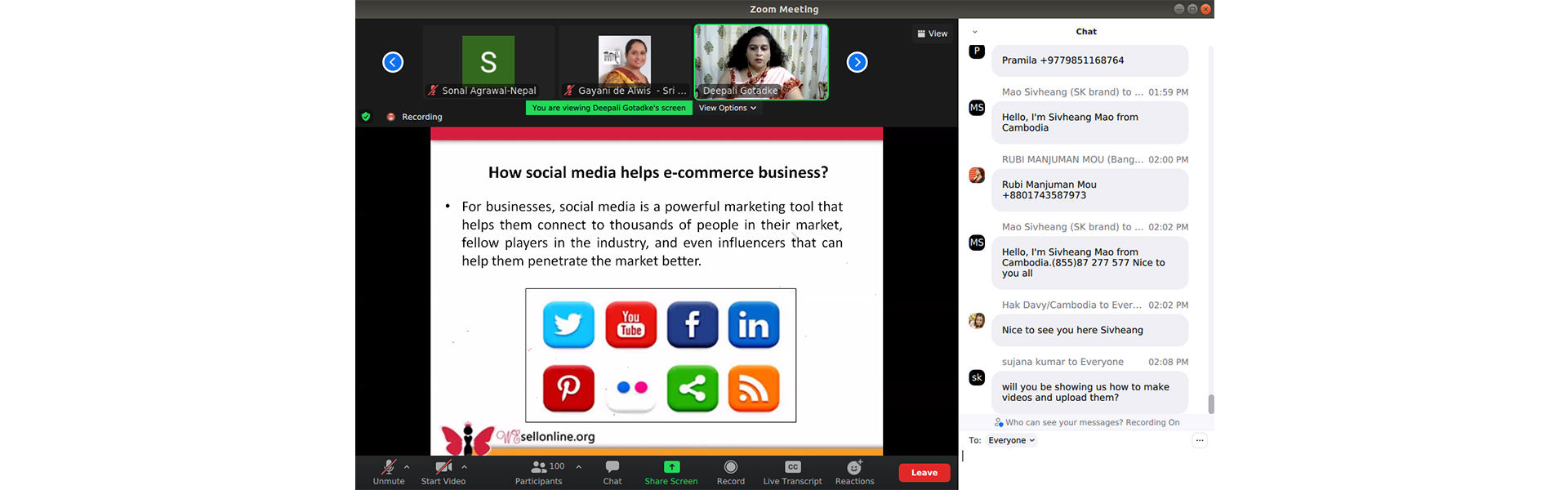Minimize the Zoom Meeting window

(x=1179, y=9)
